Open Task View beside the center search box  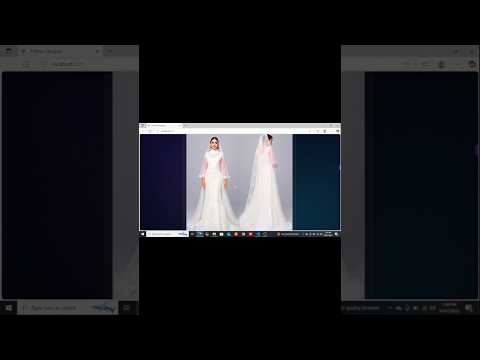(192, 234)
